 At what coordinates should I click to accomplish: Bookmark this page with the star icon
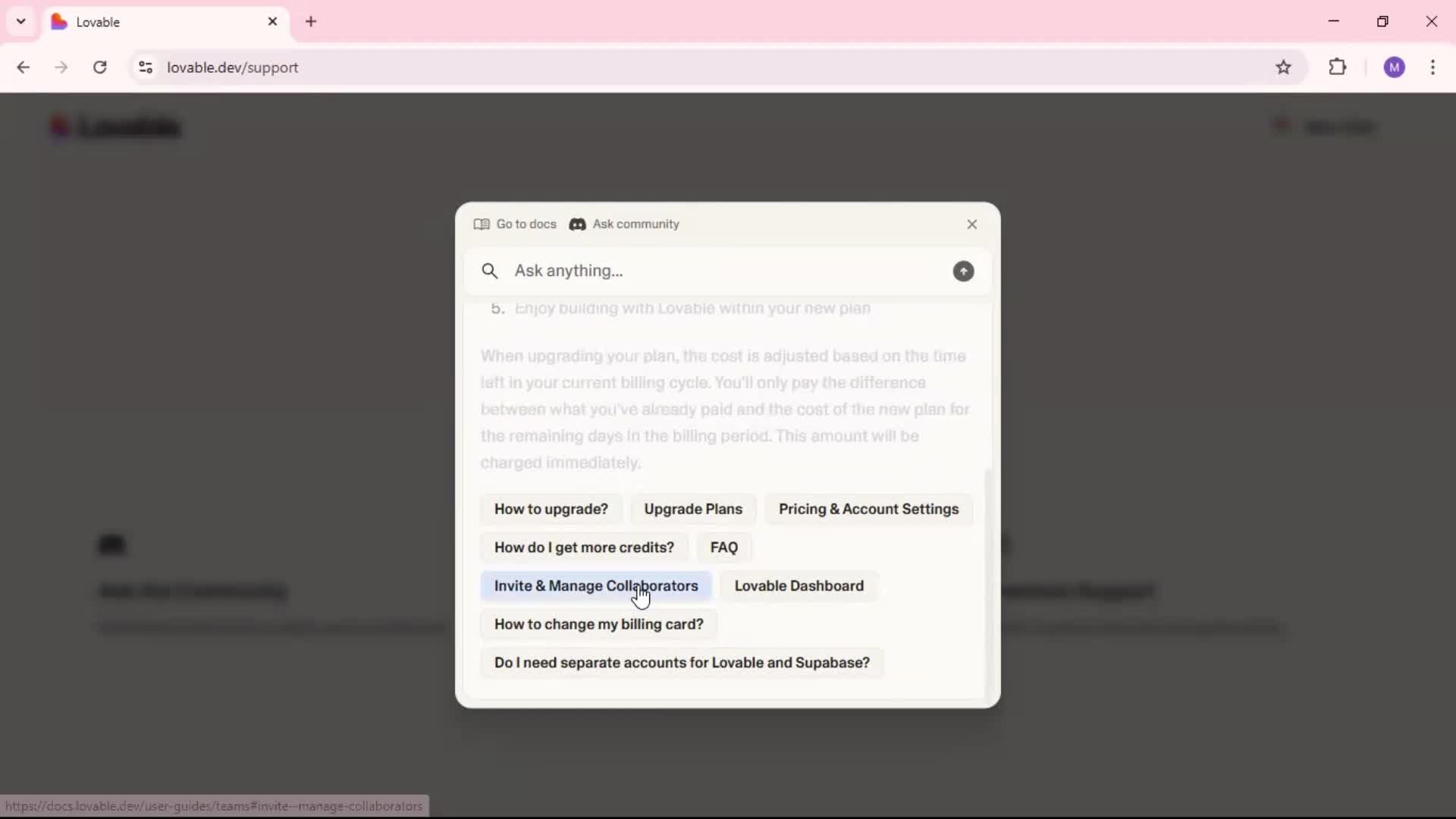coord(1283,67)
